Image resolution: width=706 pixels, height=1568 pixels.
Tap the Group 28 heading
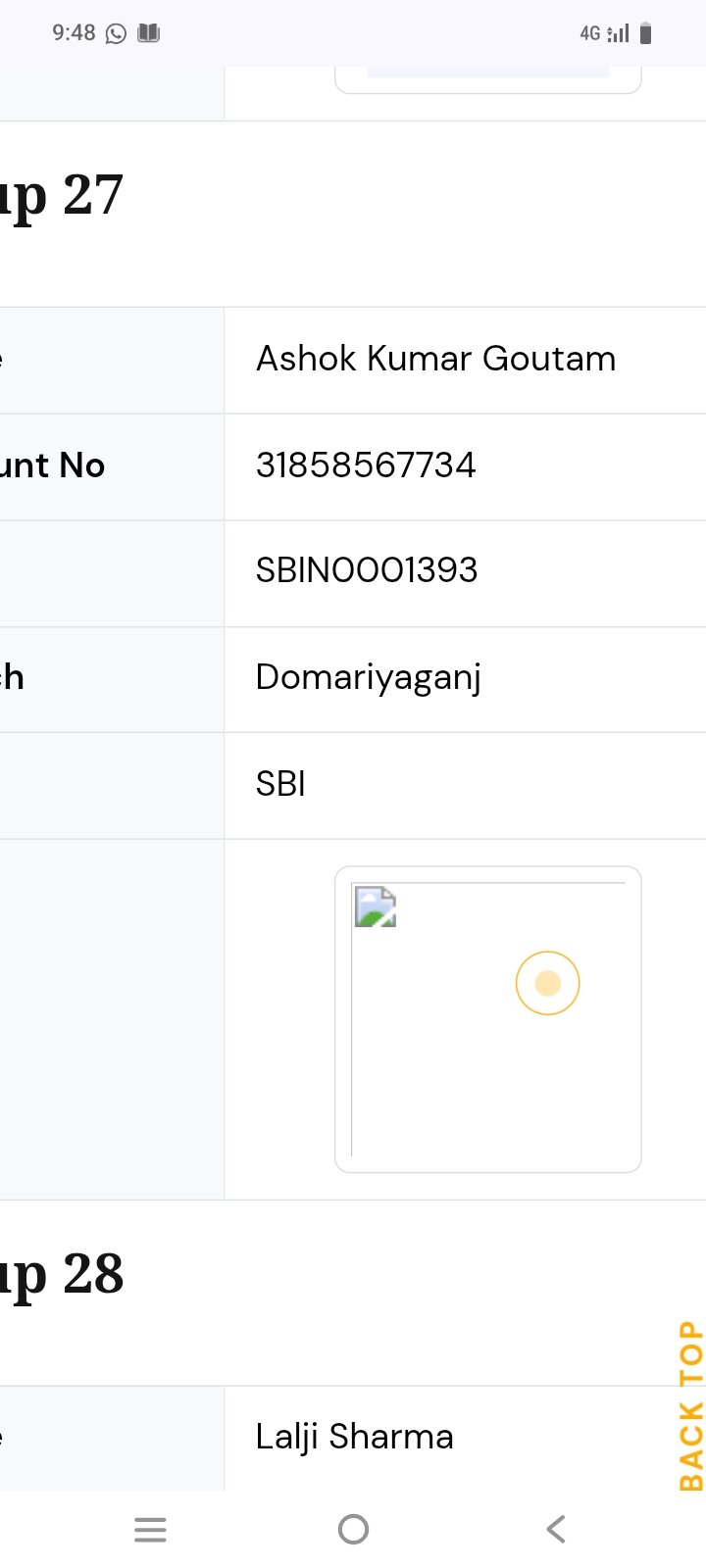(64, 1275)
